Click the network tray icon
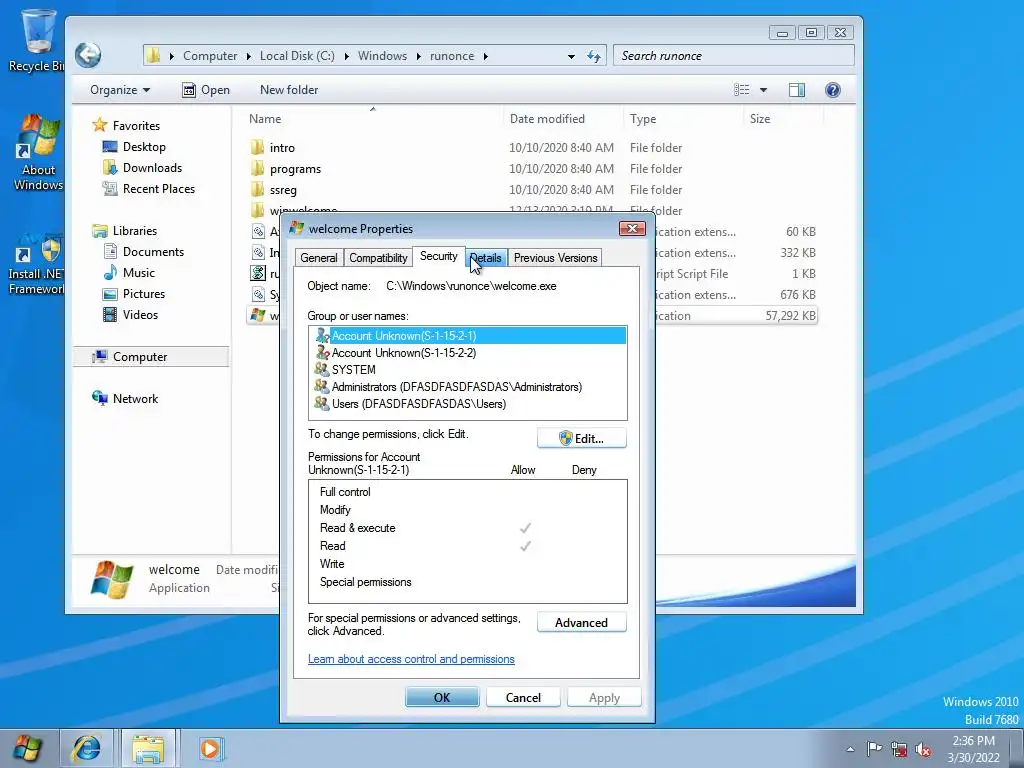The image size is (1024, 768). [899, 749]
